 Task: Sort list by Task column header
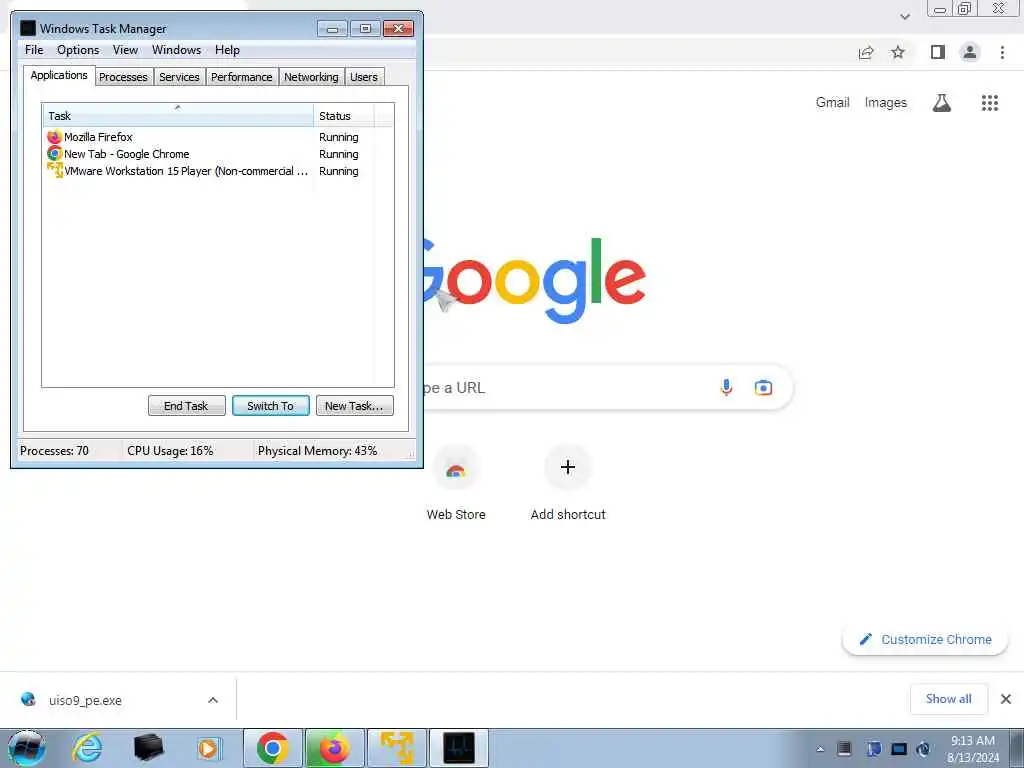coord(178,116)
